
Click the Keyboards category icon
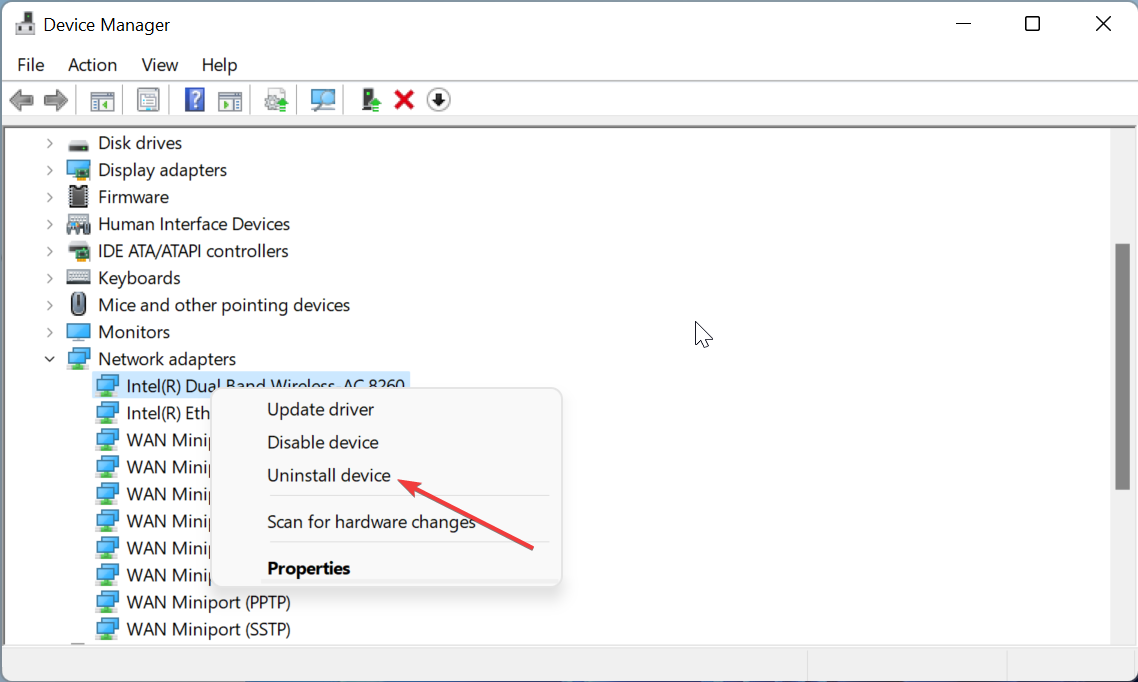click(x=78, y=277)
